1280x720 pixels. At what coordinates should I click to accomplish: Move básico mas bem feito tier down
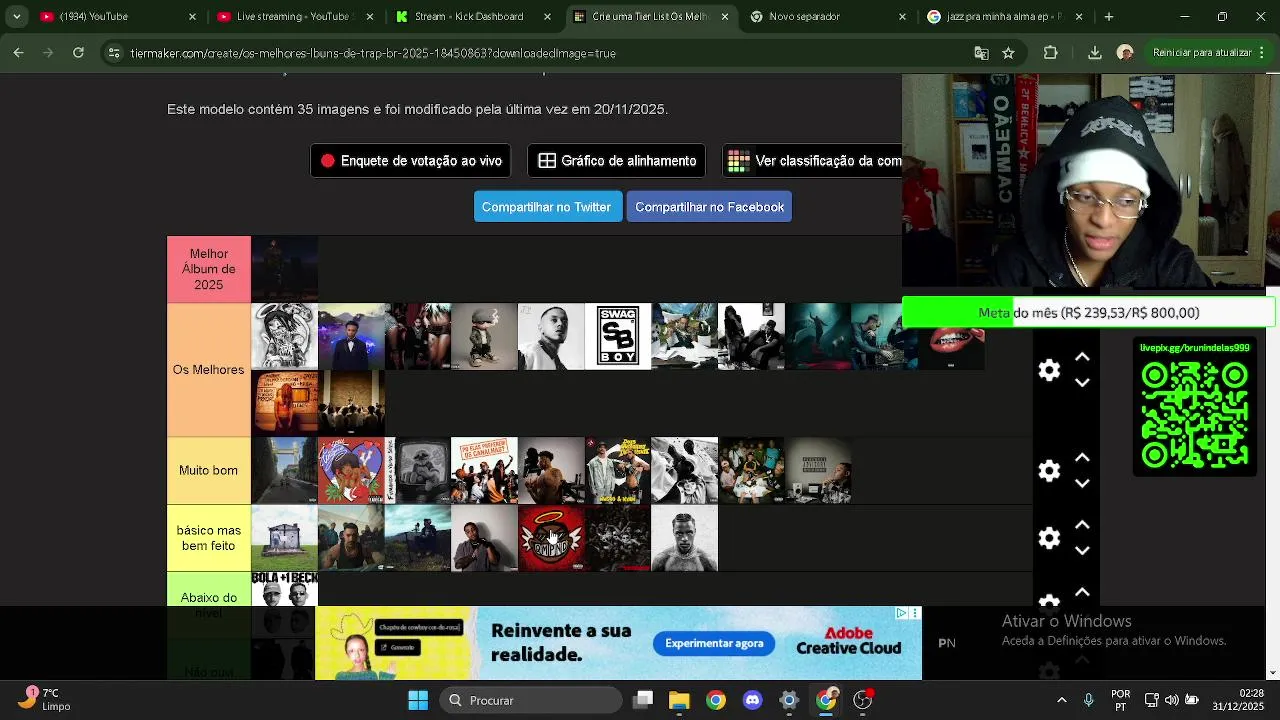1082,551
